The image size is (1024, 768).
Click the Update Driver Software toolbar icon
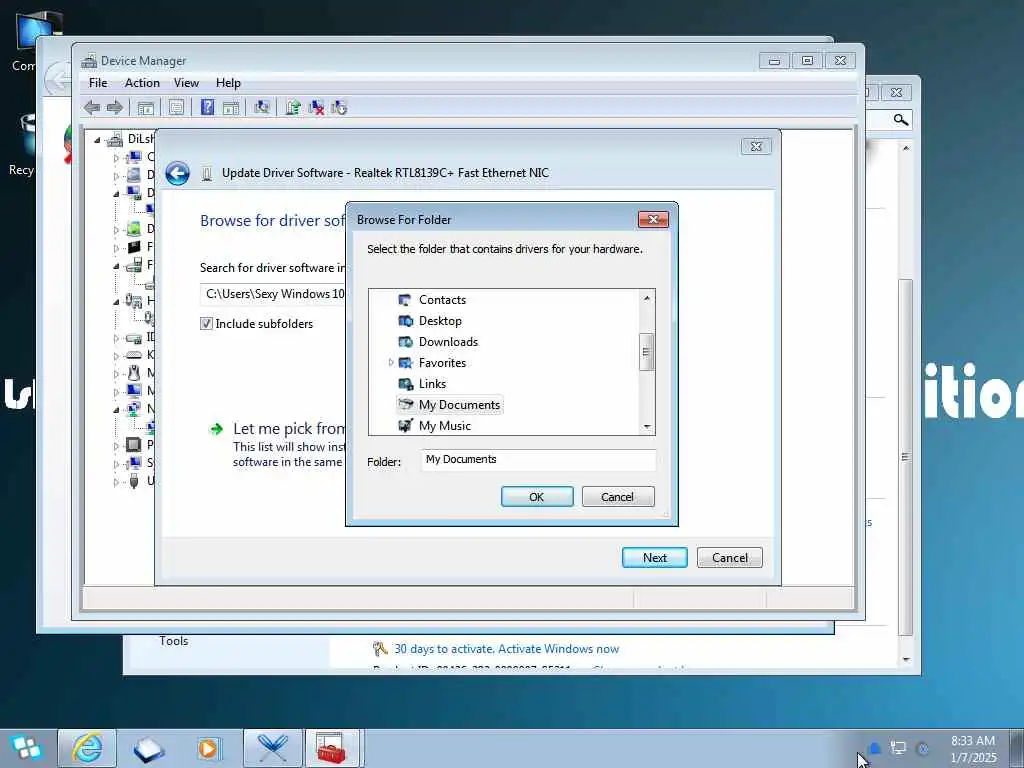point(293,108)
